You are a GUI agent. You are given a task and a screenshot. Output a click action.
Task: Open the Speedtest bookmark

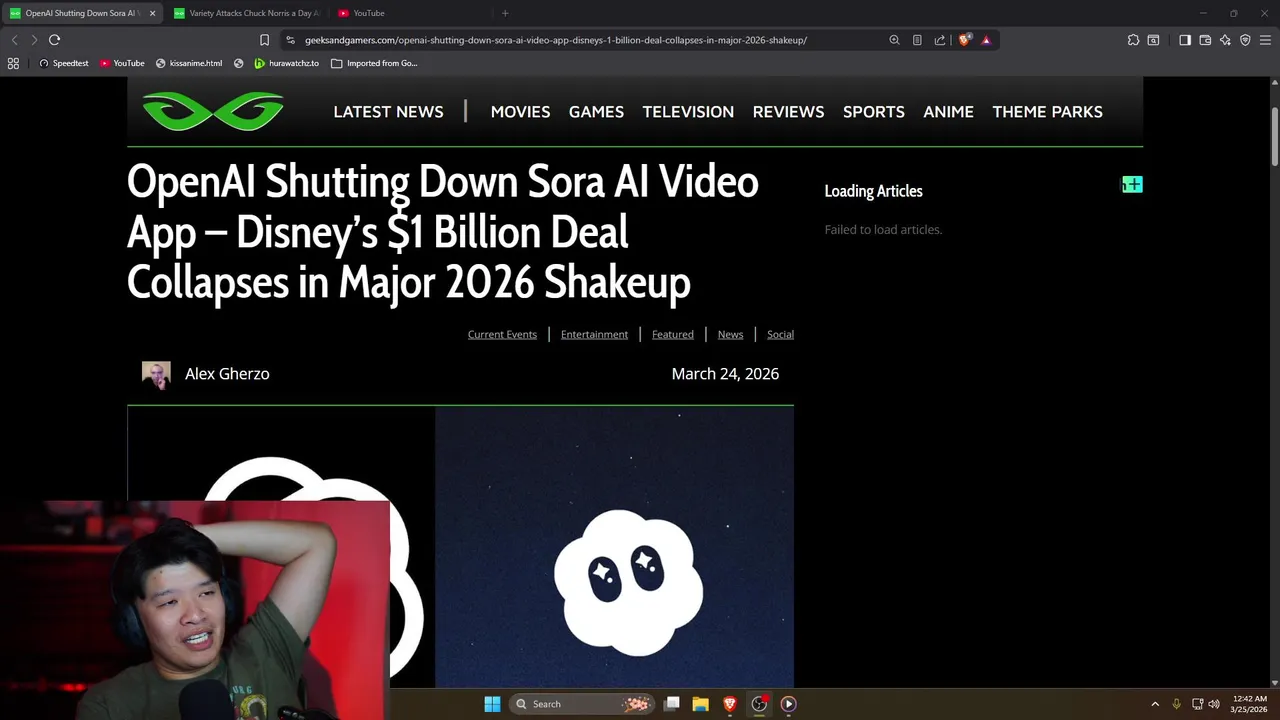coord(64,63)
